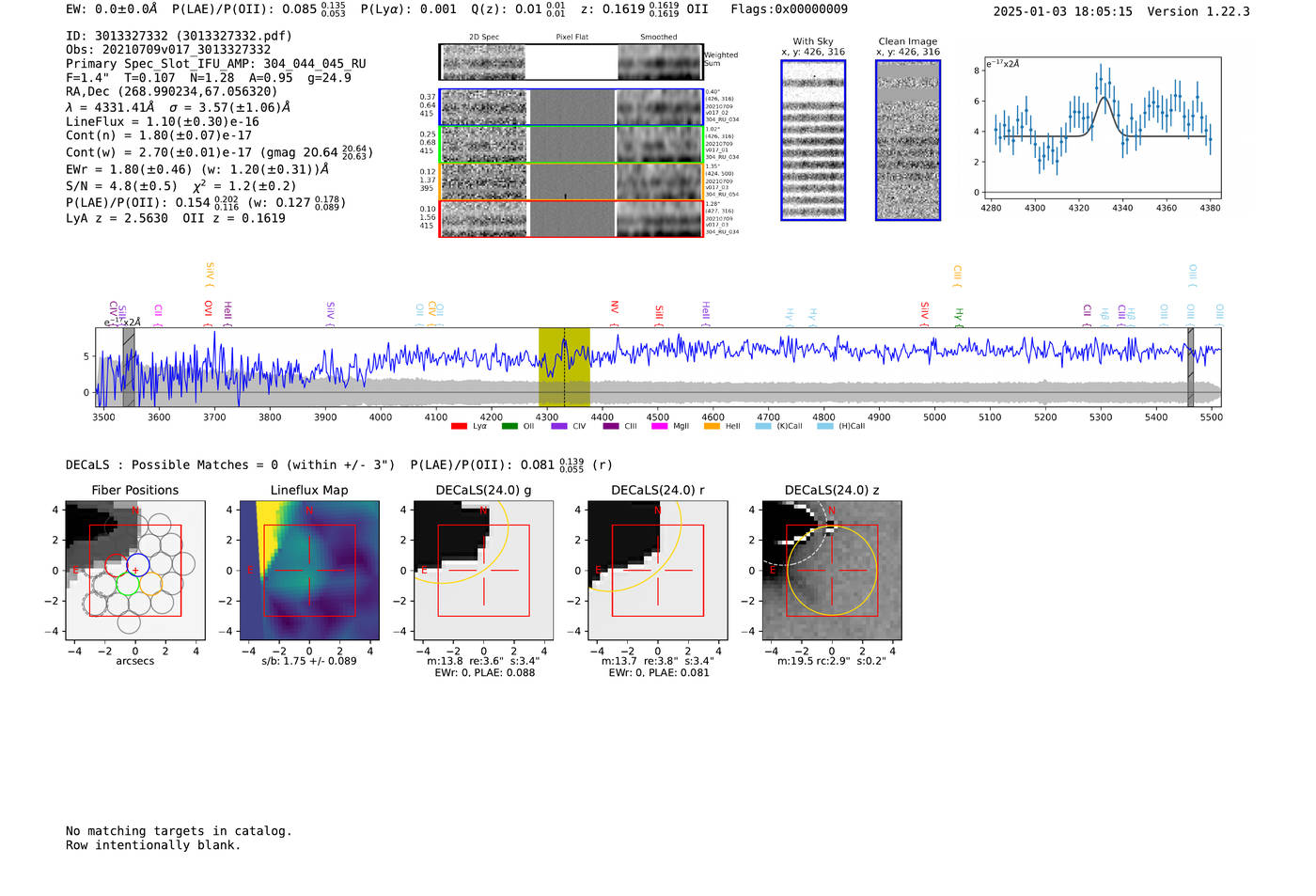The height and width of the screenshot is (896, 1316).
Task: Click the Row intentionally blank text
Action: (153, 845)
